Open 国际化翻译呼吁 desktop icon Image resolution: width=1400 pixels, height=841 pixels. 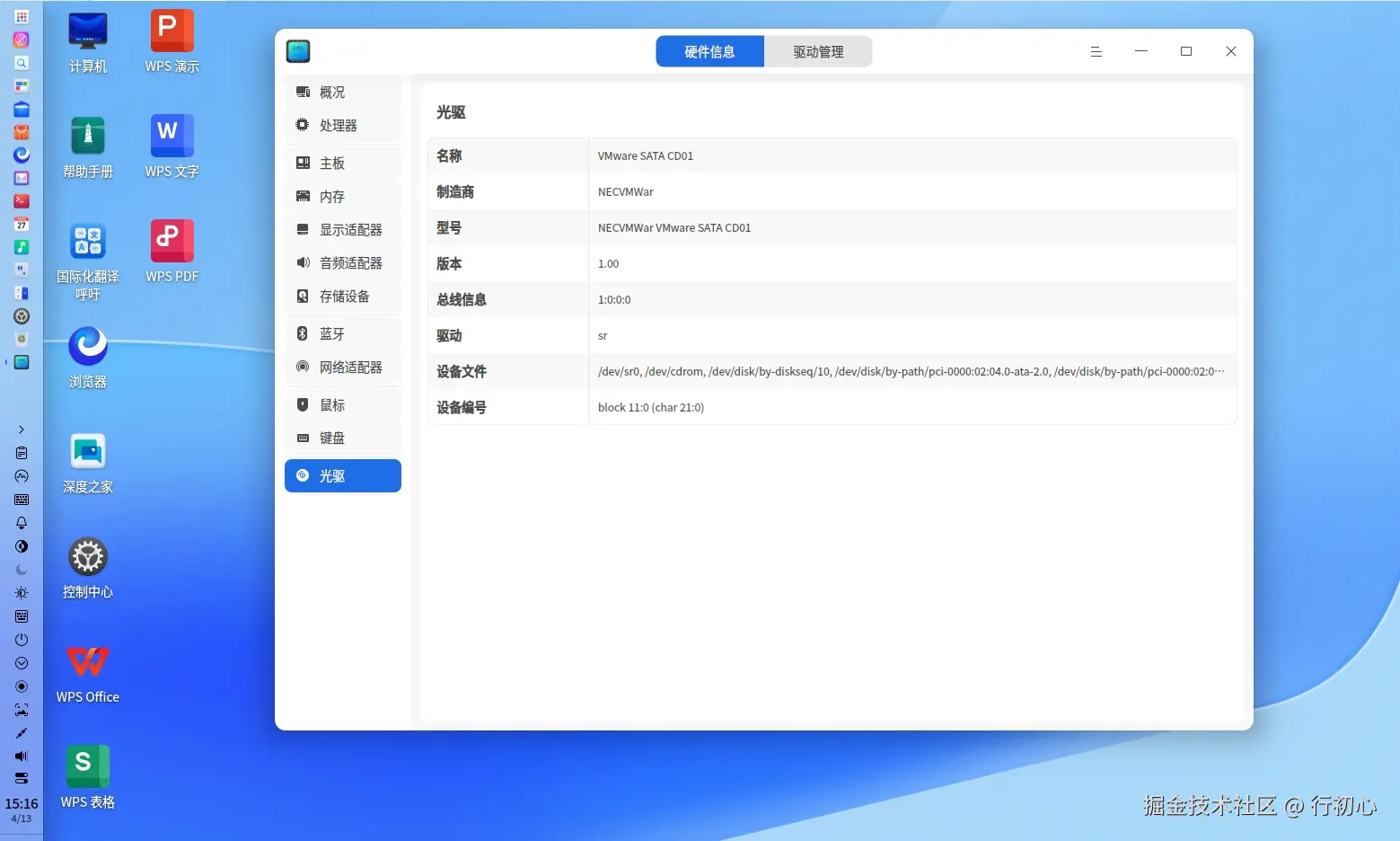click(x=88, y=261)
